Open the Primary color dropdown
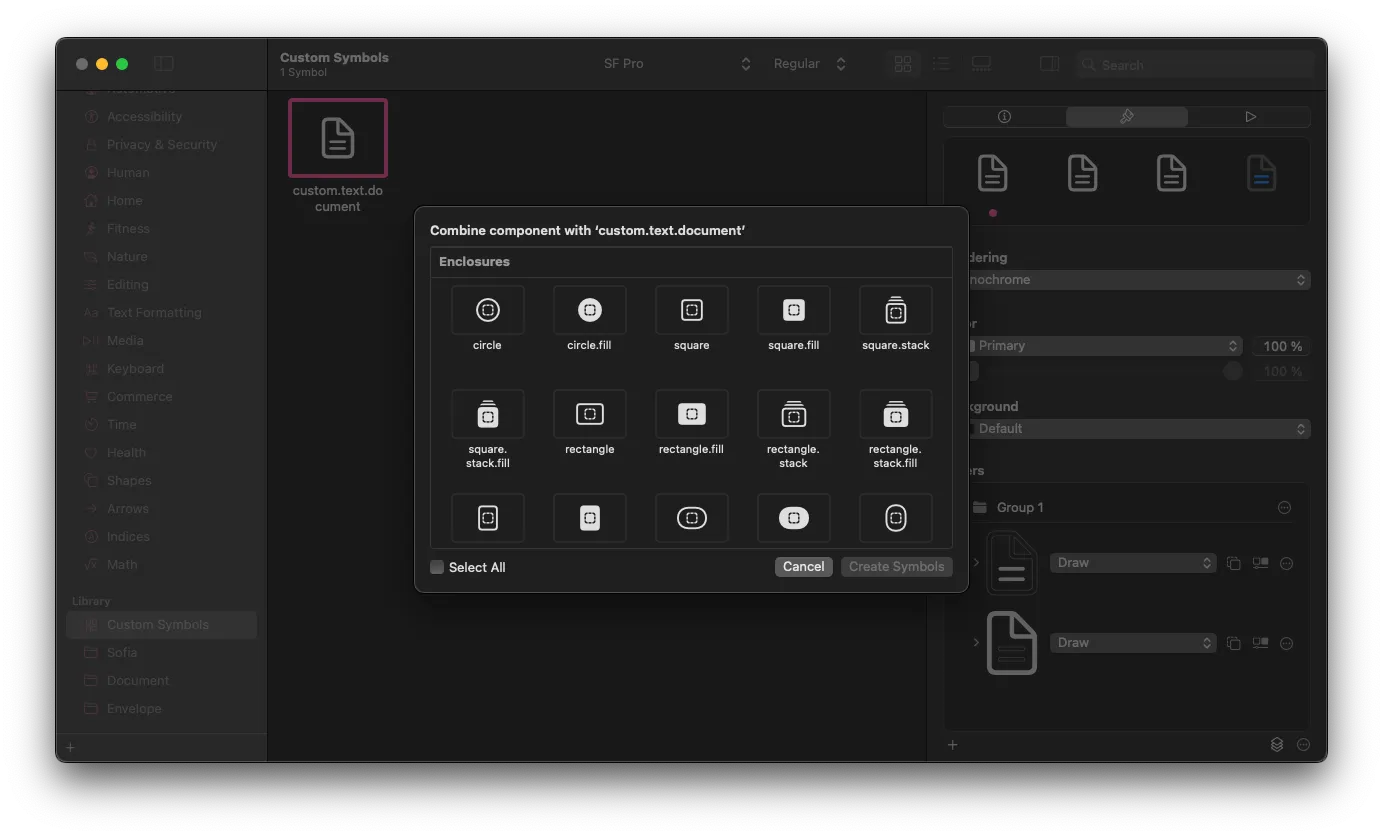The image size is (1383, 836). (1104, 346)
